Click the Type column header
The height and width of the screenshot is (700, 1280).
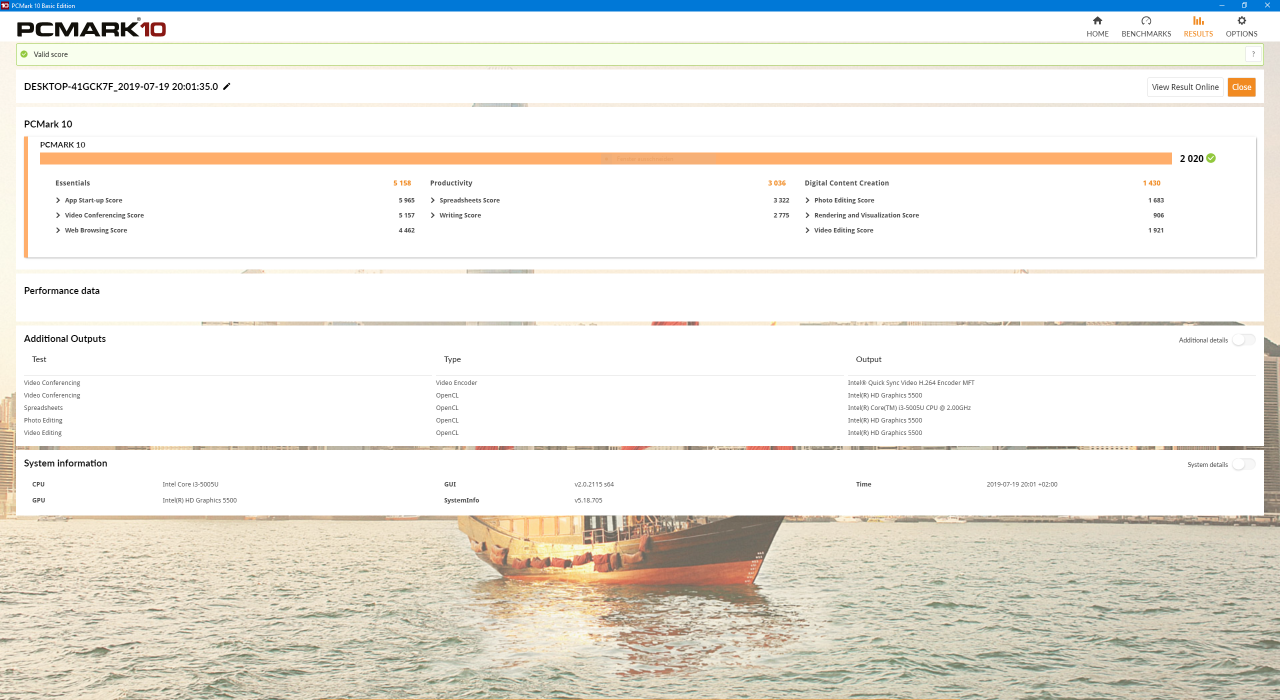[x=452, y=359]
